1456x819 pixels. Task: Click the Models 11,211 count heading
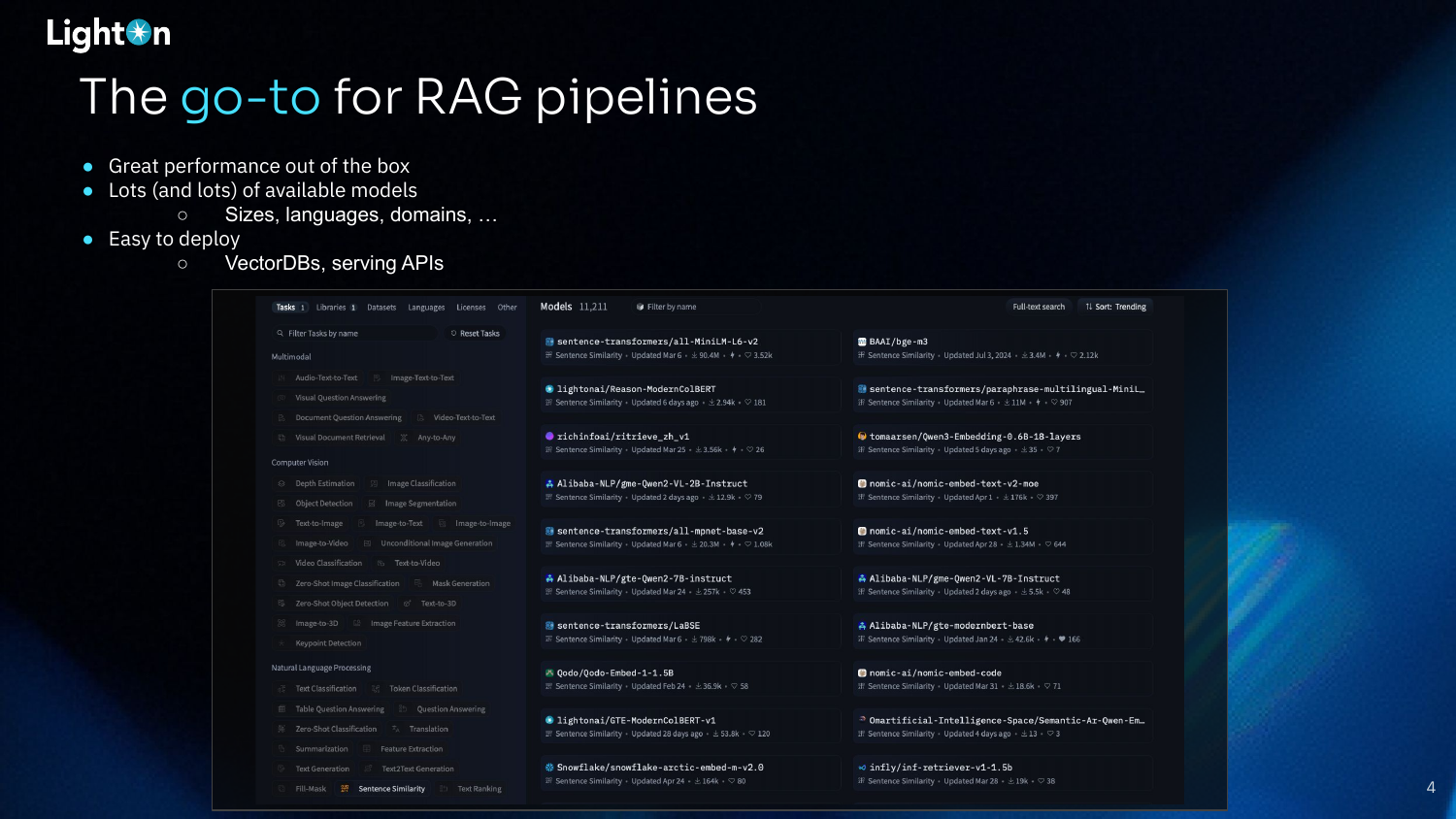coord(574,307)
